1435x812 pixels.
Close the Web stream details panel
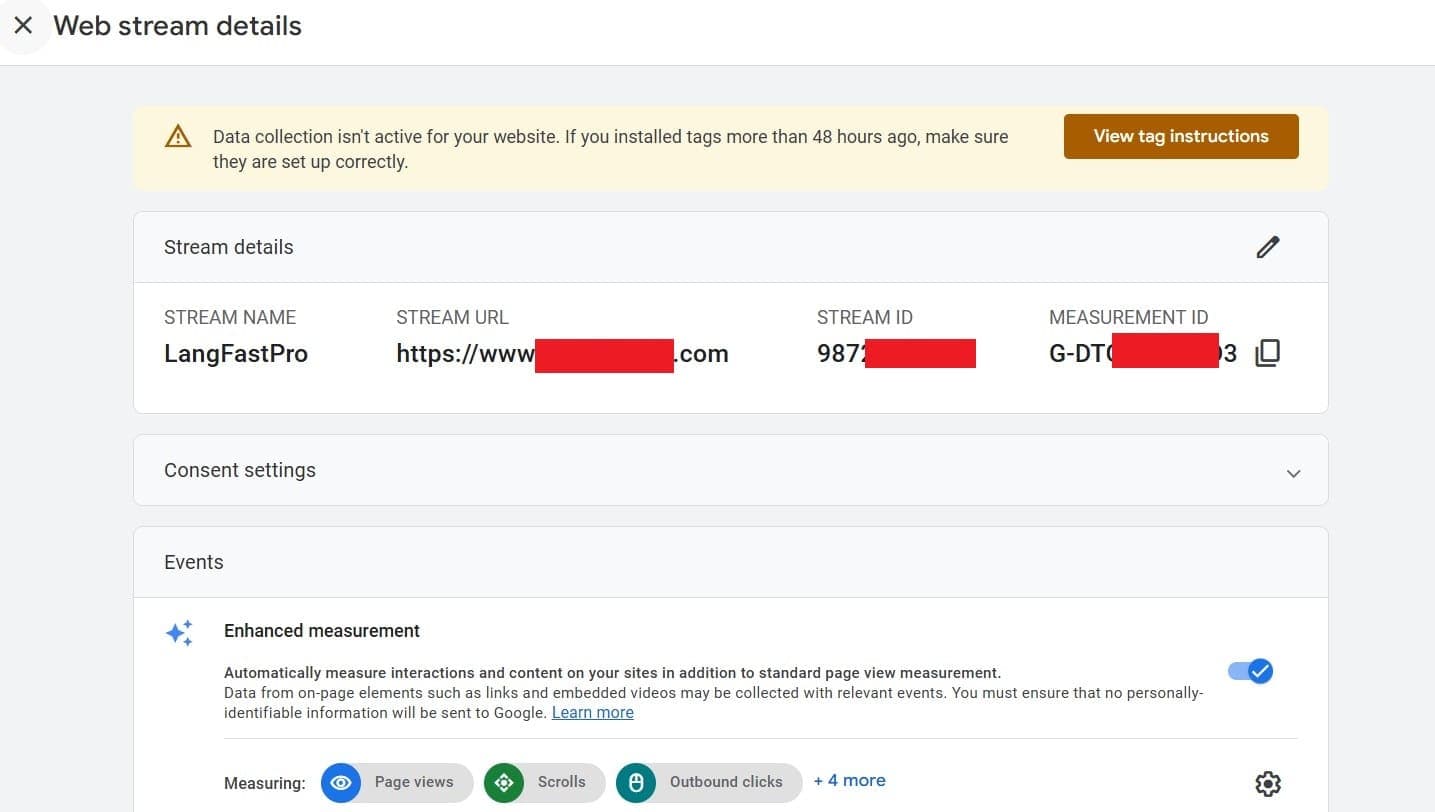(23, 26)
